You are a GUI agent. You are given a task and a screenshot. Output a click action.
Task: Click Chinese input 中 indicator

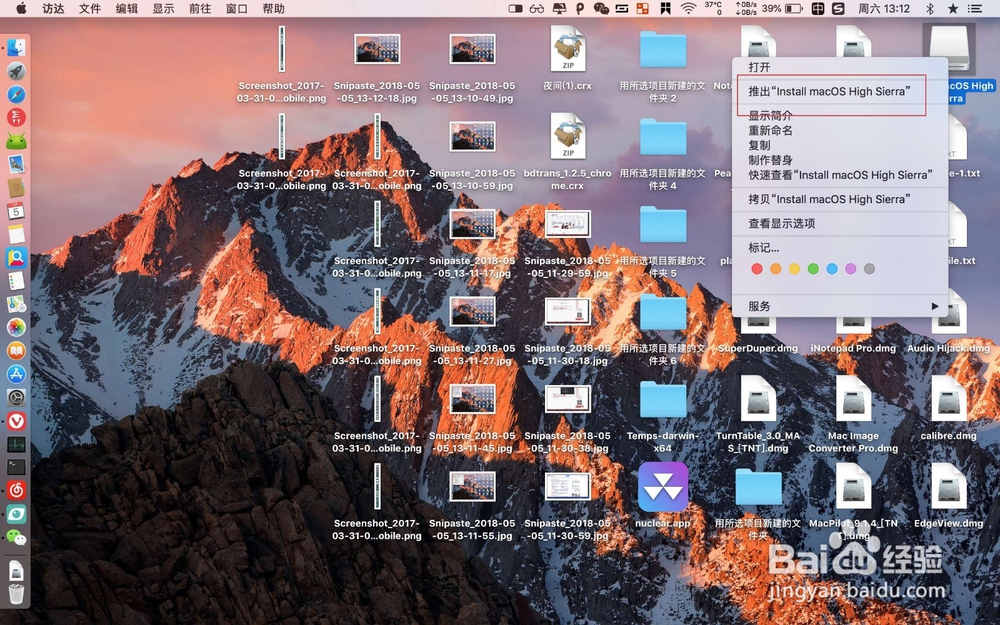point(818,8)
